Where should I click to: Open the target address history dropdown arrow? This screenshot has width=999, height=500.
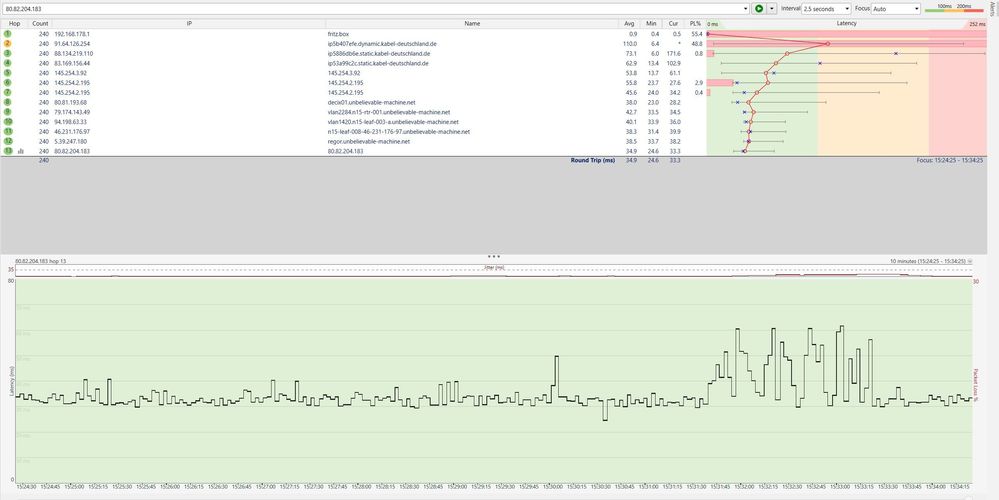coord(745,8)
